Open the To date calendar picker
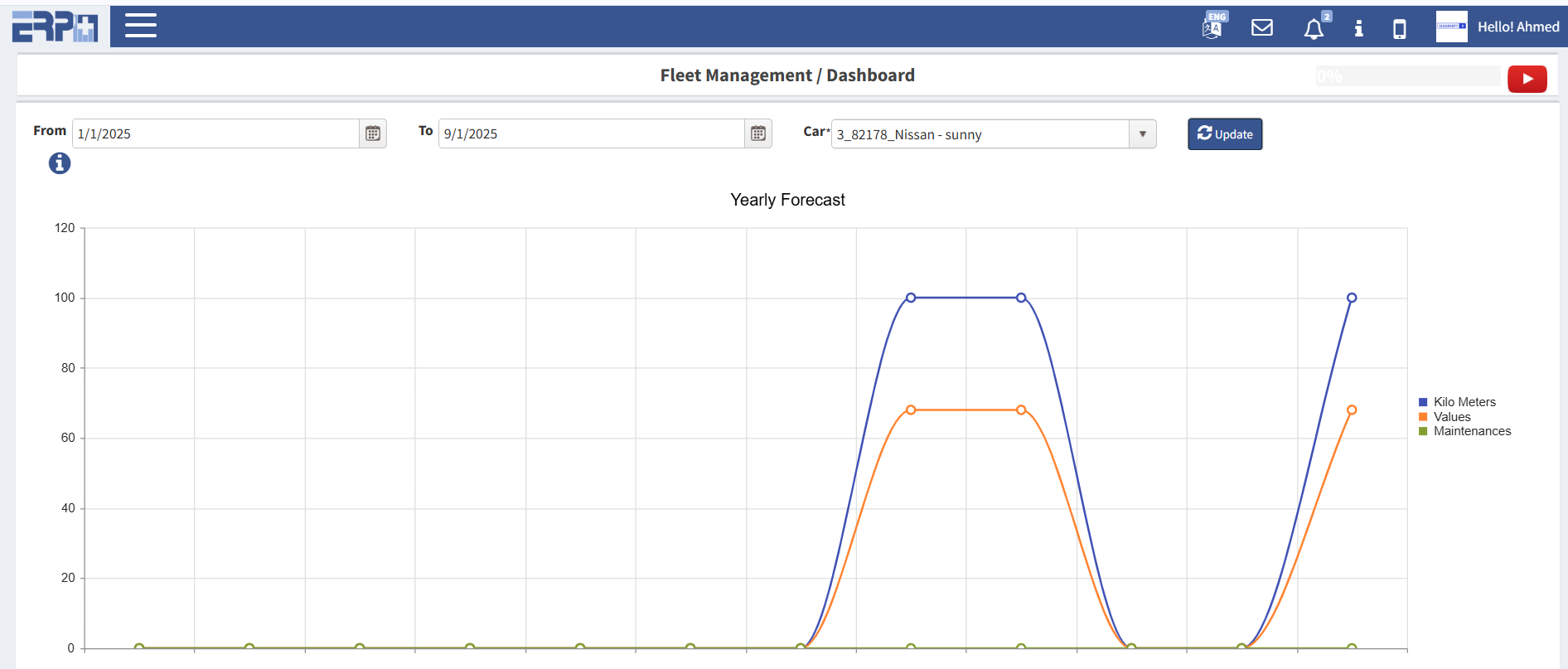 point(757,133)
